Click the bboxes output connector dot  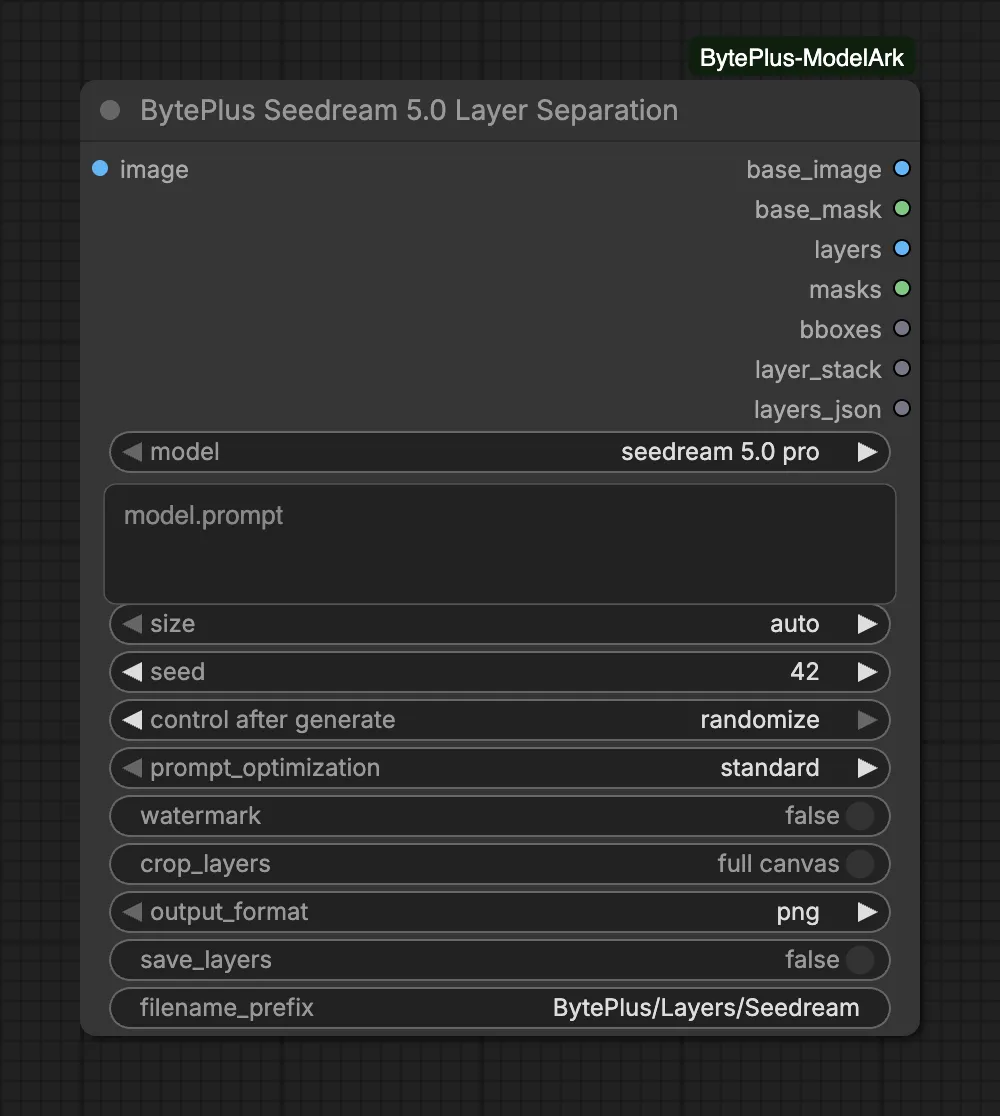tap(902, 328)
